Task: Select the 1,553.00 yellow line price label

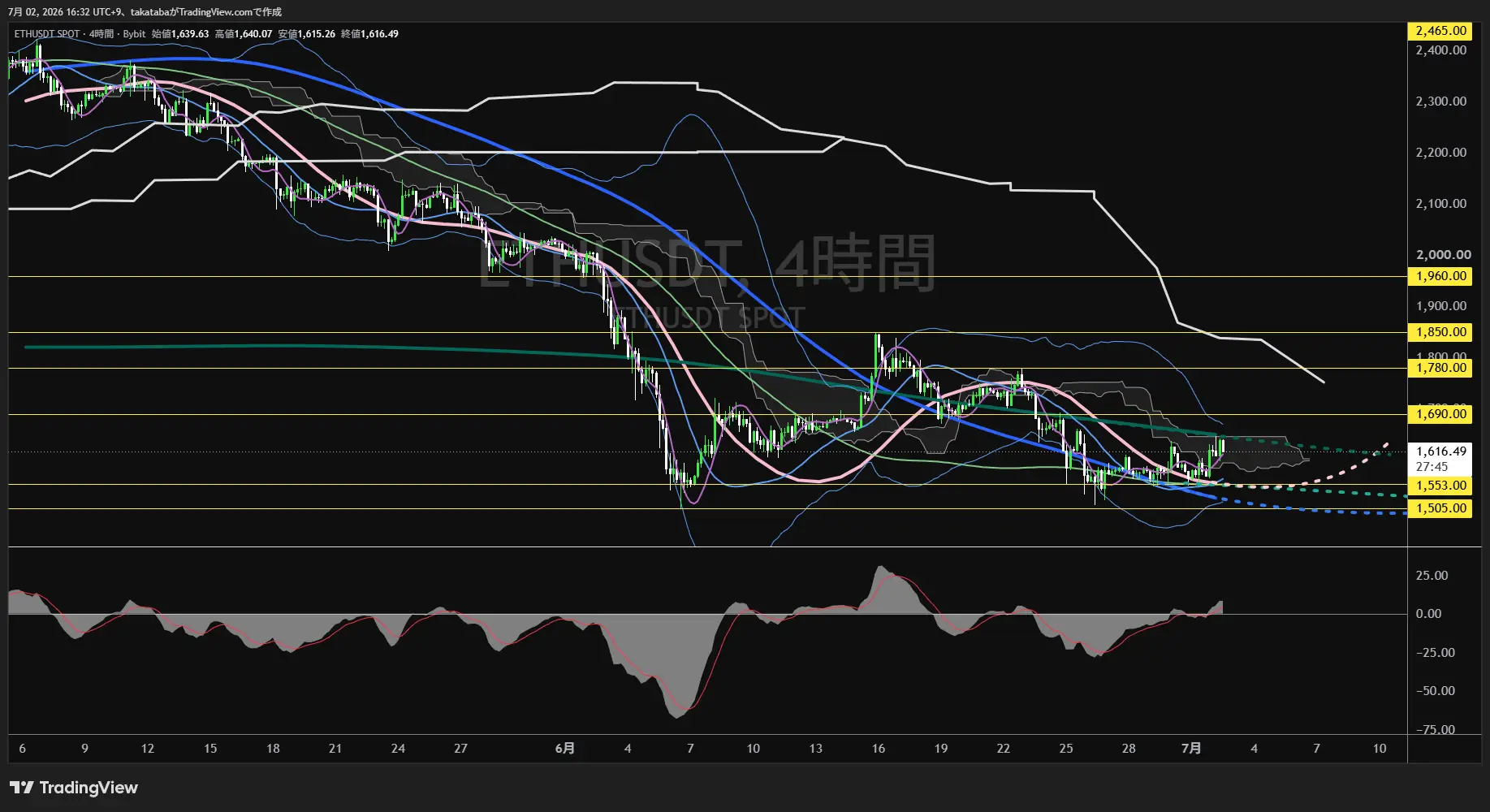Action: tap(1440, 486)
